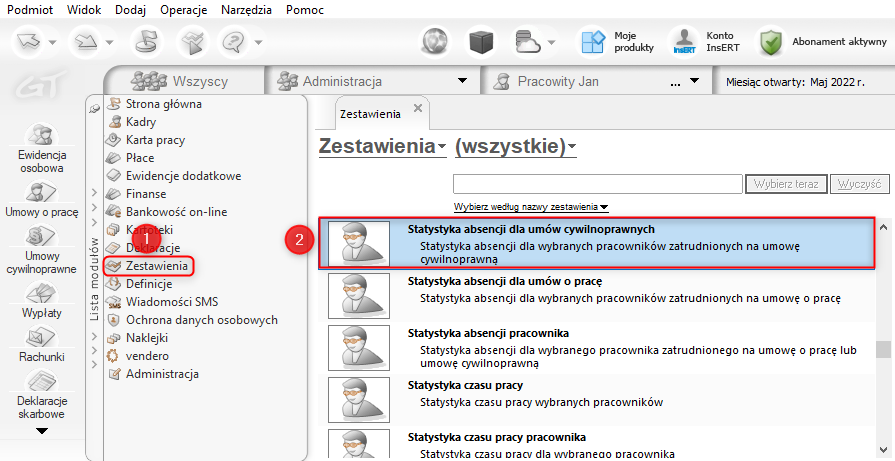Viewport: 895px width, 461px height.
Task: Open dropdown next to cloud server icon
Action: click(x=551, y=42)
